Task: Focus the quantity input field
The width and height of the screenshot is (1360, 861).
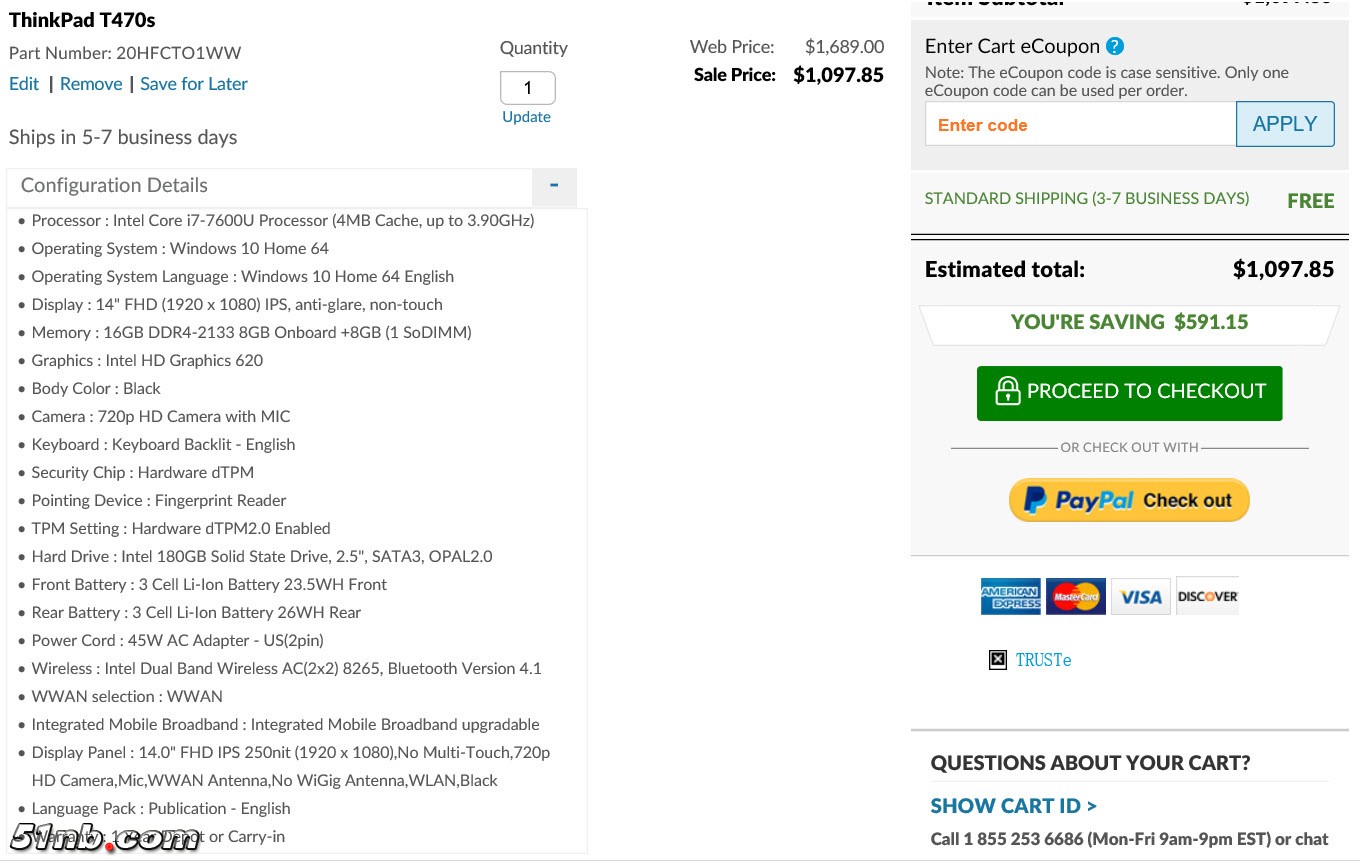Action: [528, 88]
